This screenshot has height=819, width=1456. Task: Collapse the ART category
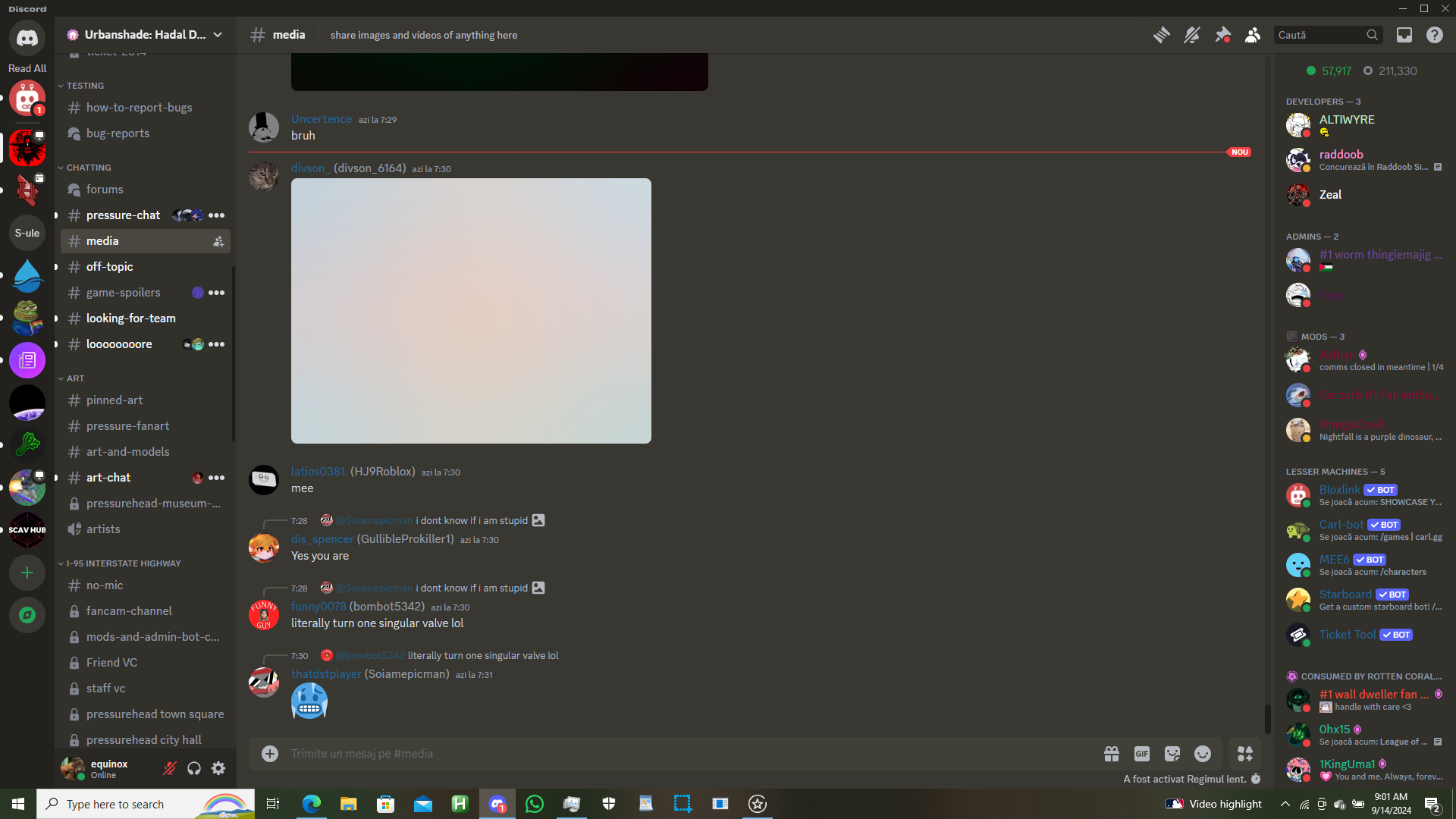coord(75,378)
